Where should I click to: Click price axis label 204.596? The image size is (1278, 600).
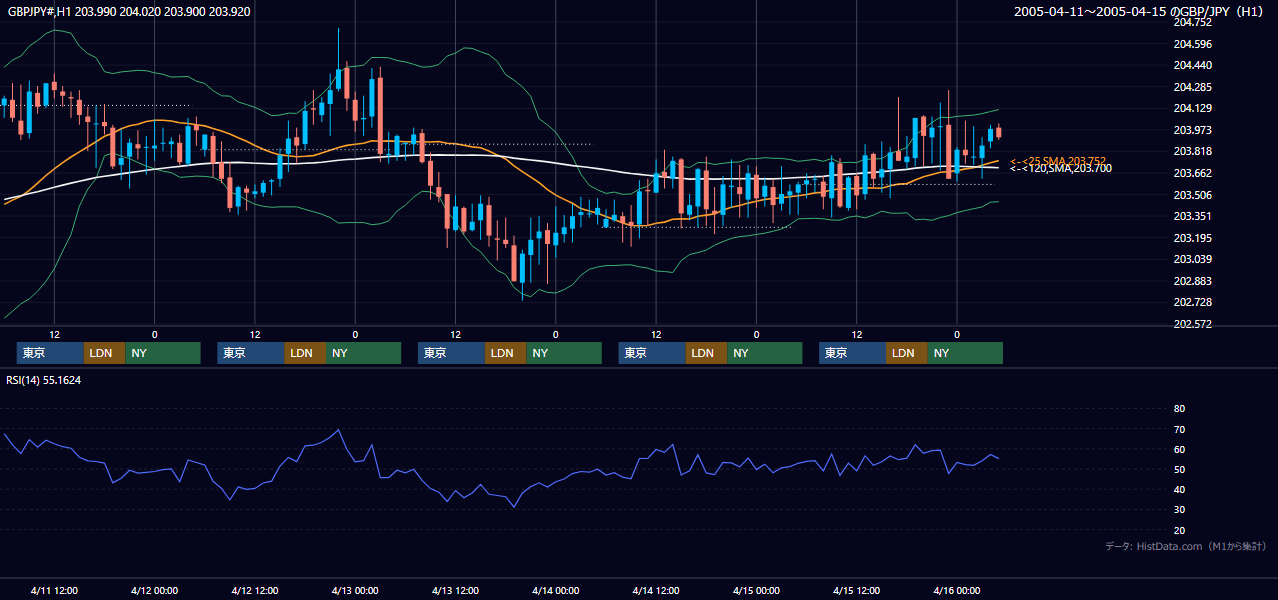[1191, 44]
